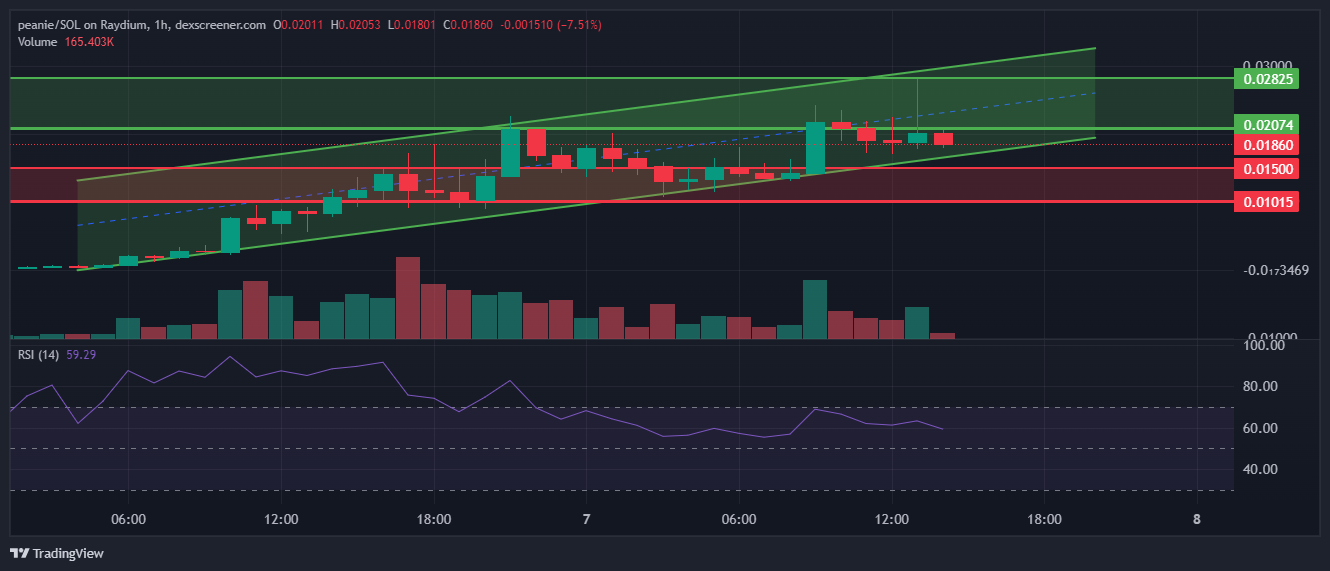Click the 0.01500 red level label
Viewport: 1330px width, 571px height.
1267,169
